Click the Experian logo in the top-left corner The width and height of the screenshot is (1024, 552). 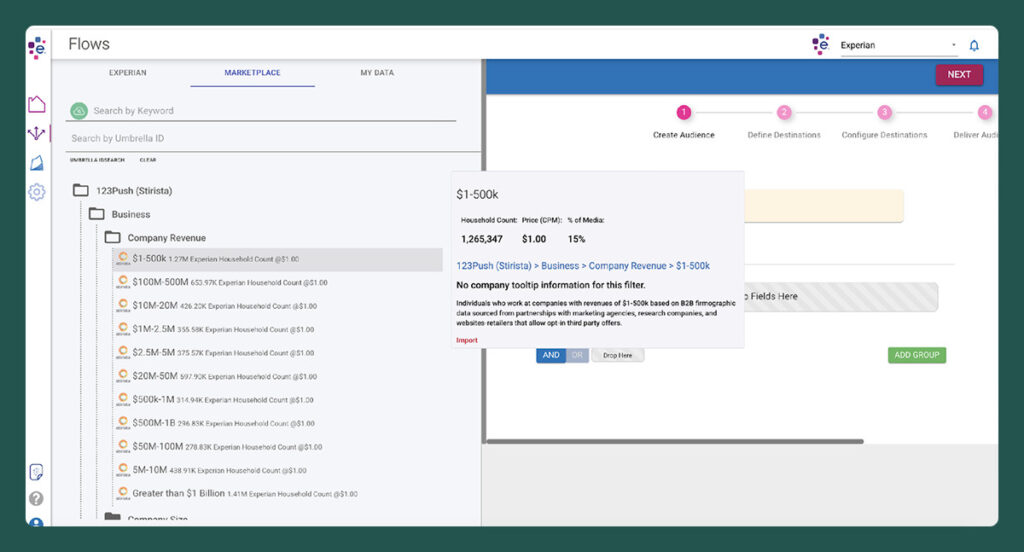[x=37, y=46]
